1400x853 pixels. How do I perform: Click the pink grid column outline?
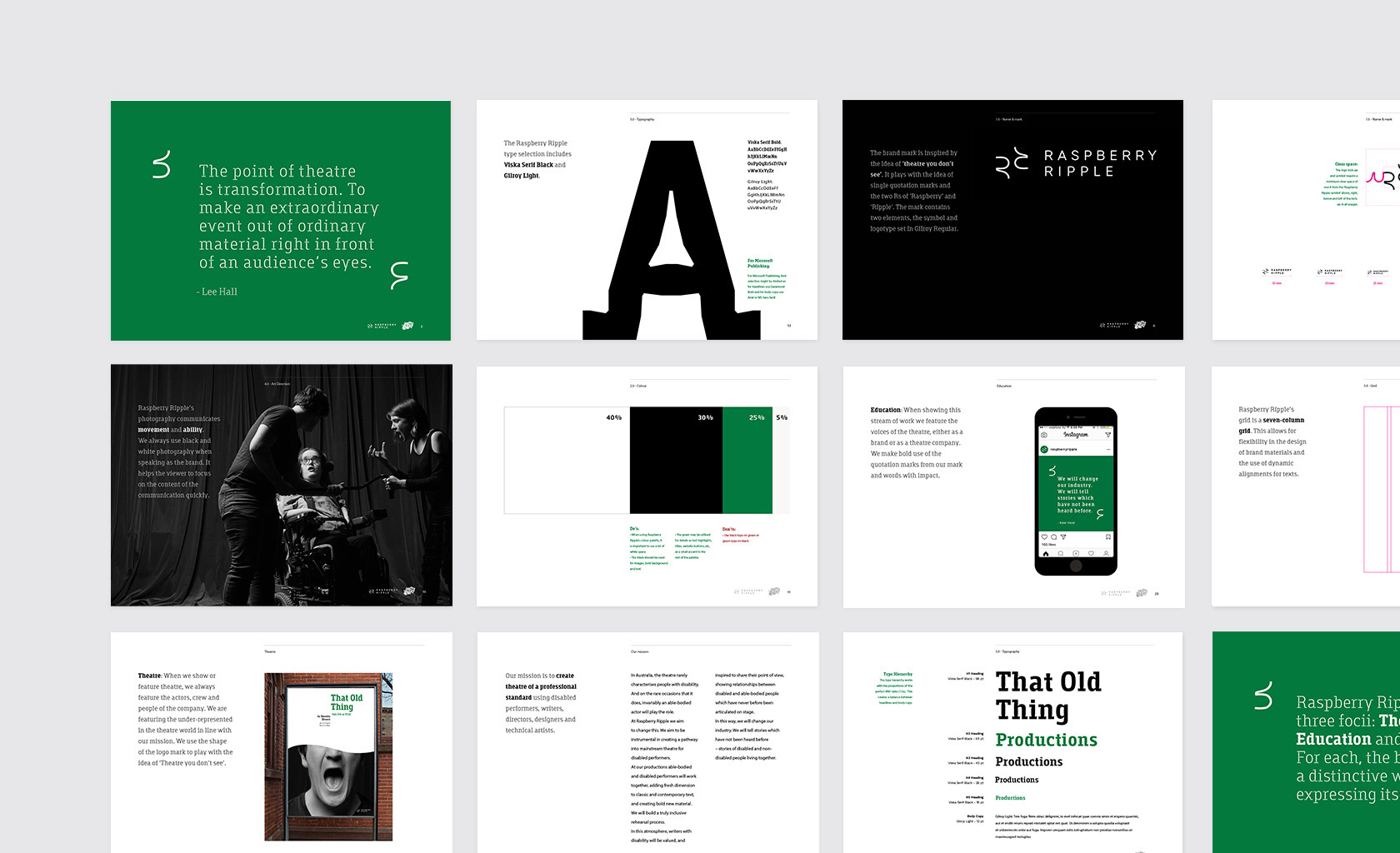1382,489
